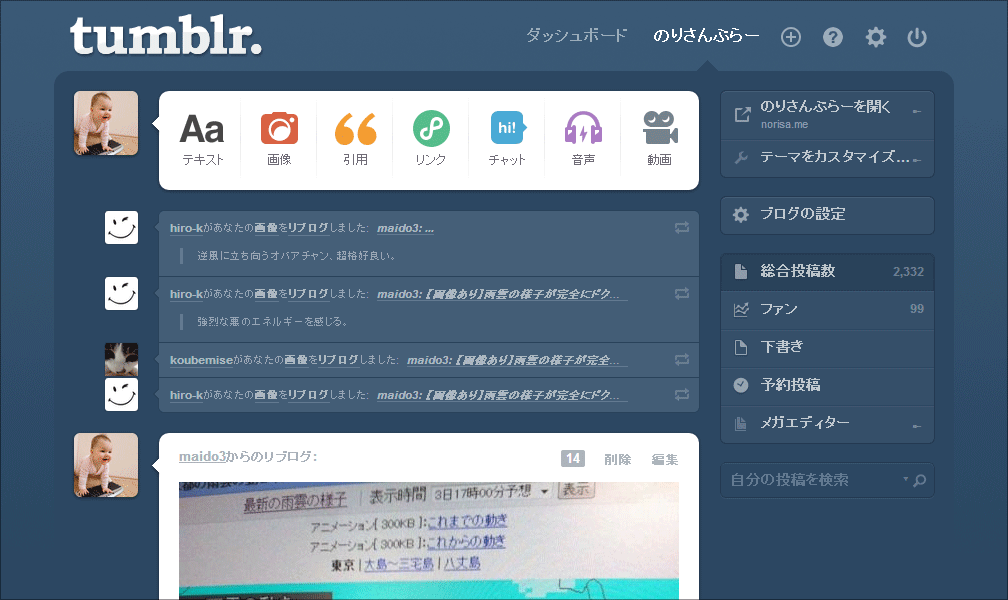Click smiley avatar on last hiro-k notification
This screenshot has width=1008, height=600.
click(x=122, y=394)
